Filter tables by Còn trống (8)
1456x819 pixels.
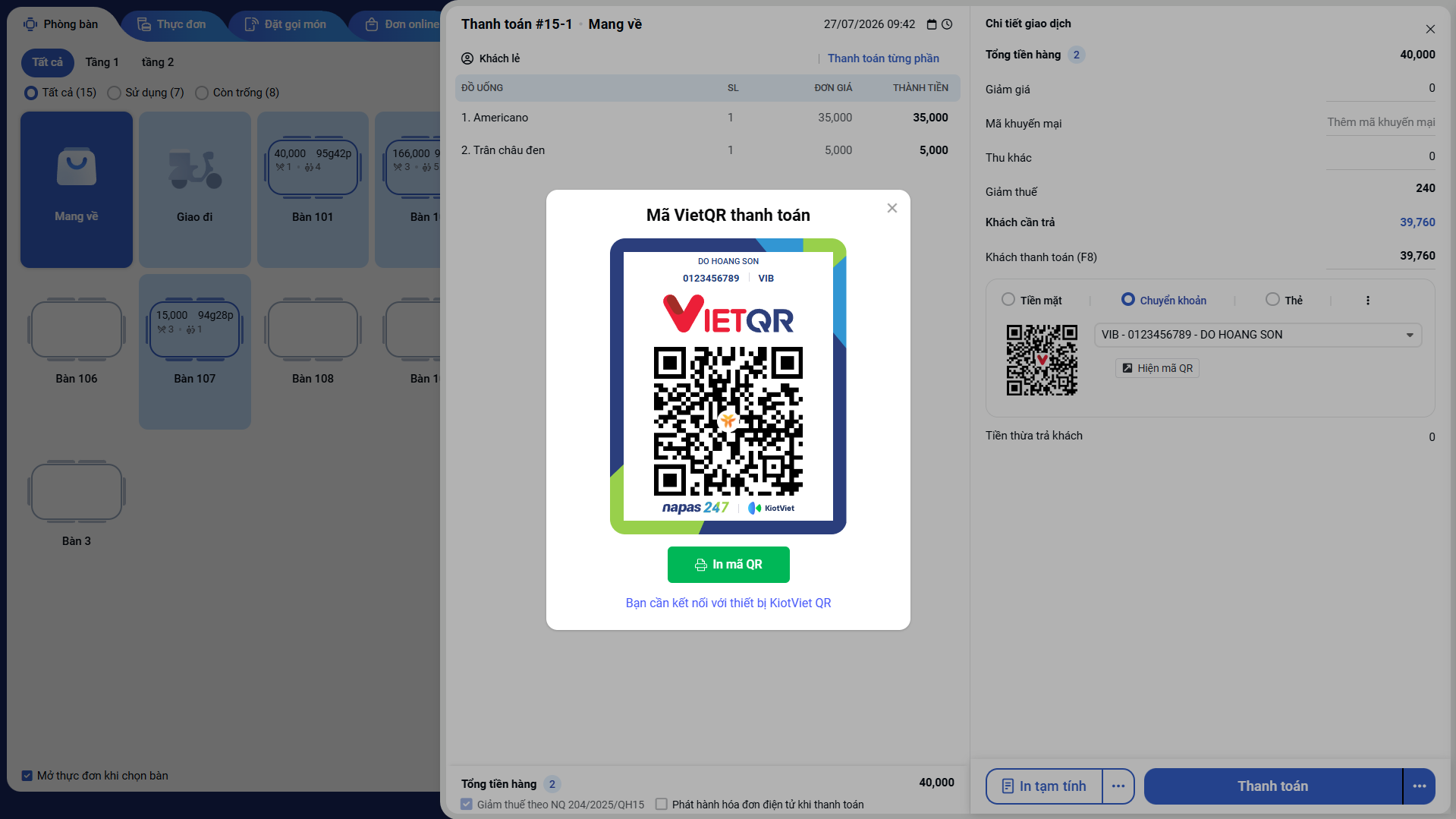[237, 93]
